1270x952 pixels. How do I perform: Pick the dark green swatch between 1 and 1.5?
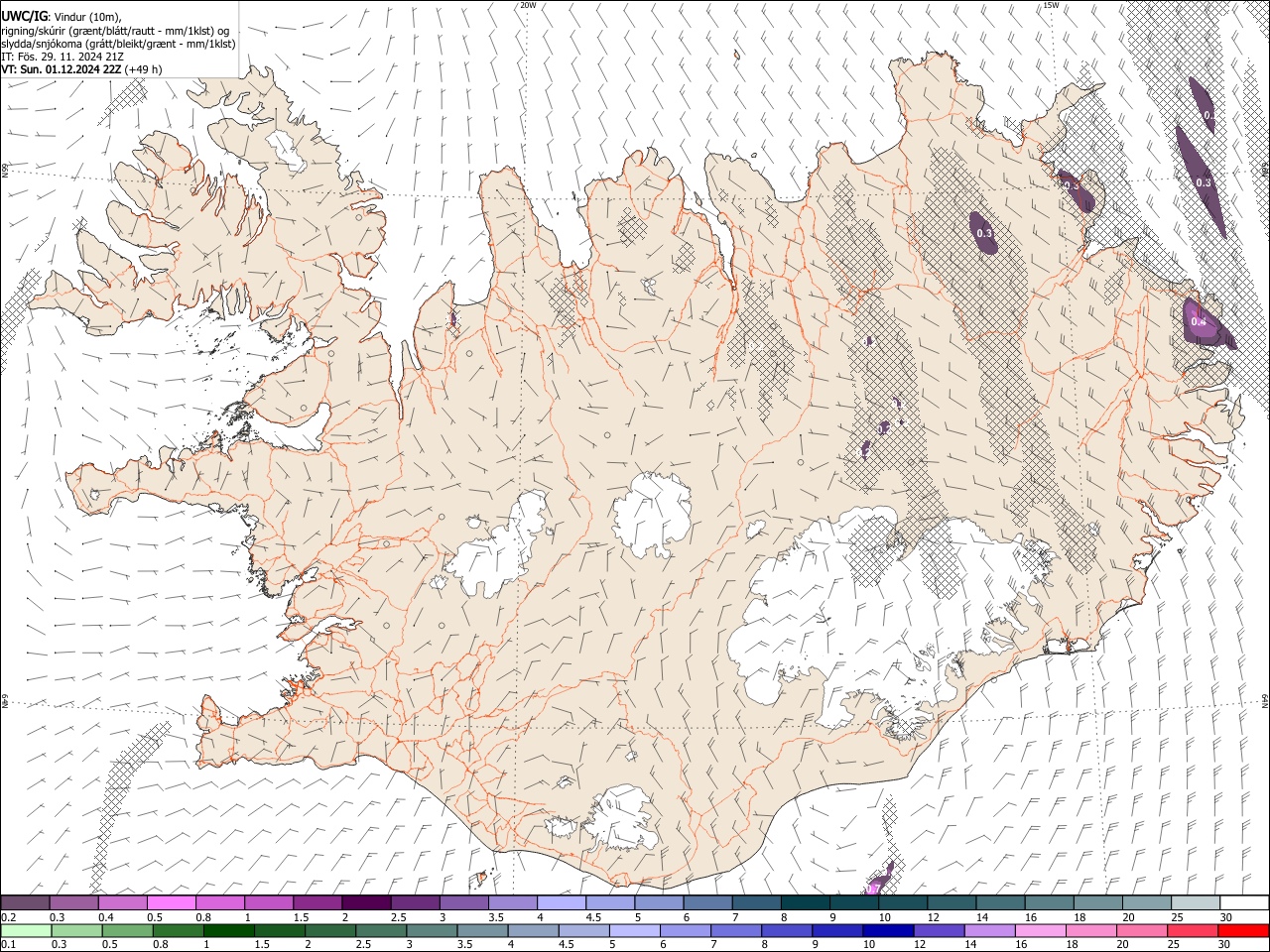click(228, 930)
